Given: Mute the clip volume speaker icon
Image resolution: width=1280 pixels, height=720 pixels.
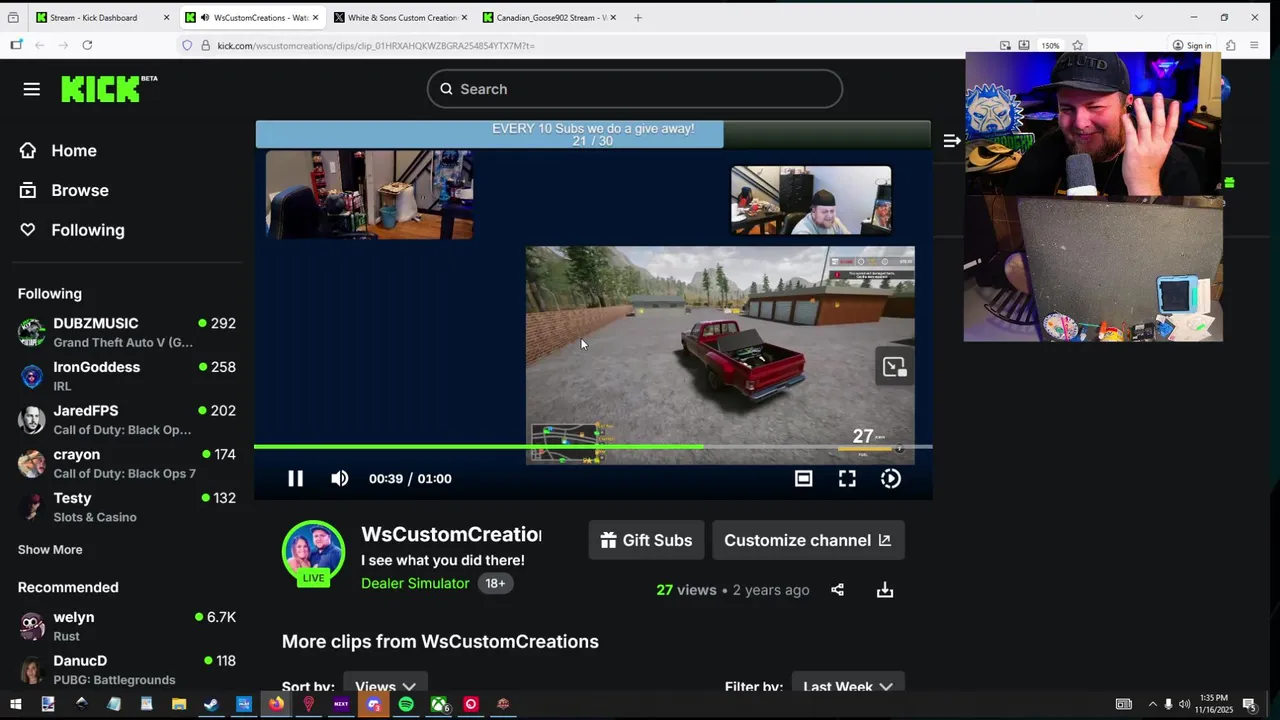Looking at the screenshot, I should click(340, 479).
